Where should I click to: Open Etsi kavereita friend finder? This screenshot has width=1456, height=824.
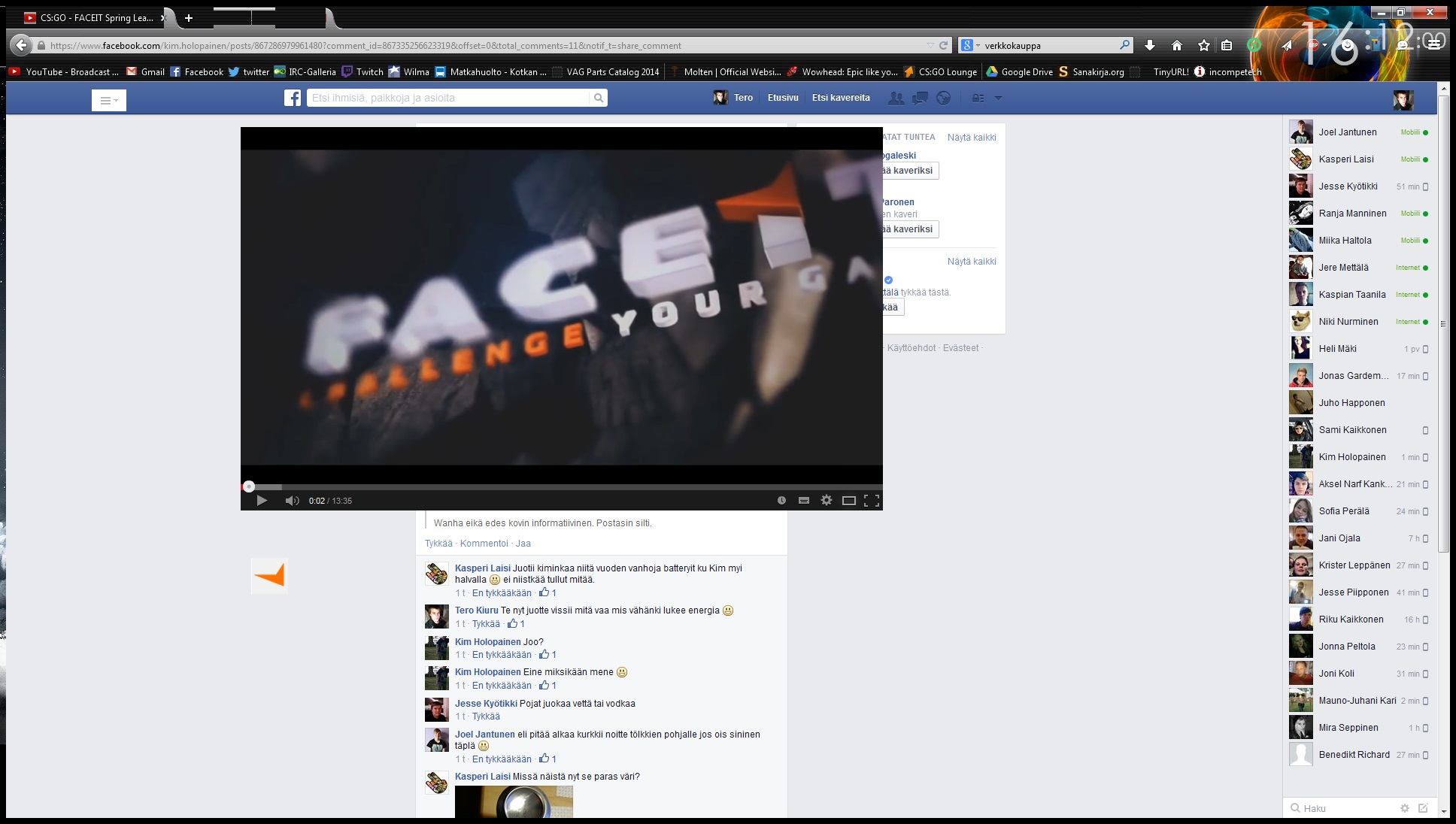pos(841,98)
